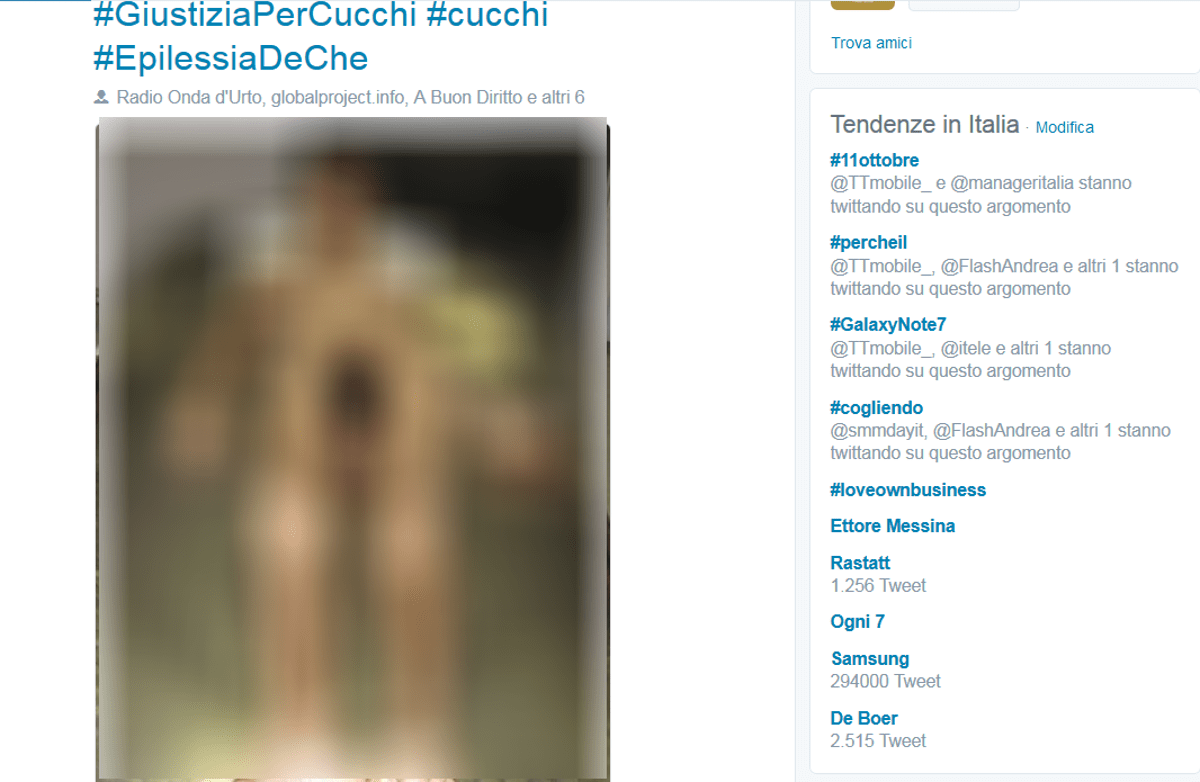This screenshot has width=1200, height=782.
Task: Click the Trova amici link
Action: (x=871, y=43)
